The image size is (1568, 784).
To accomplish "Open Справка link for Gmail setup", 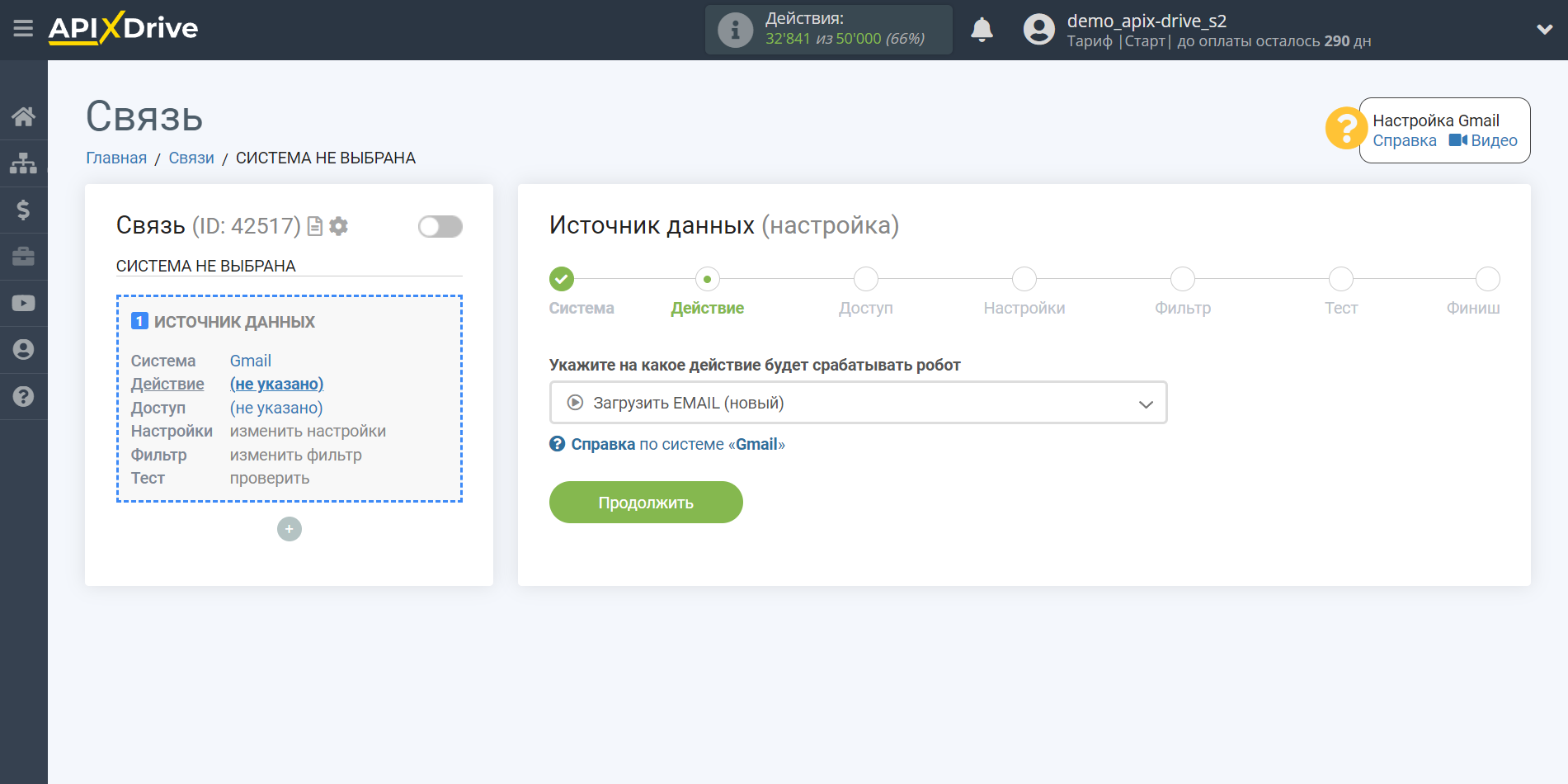I will click(x=1405, y=140).
